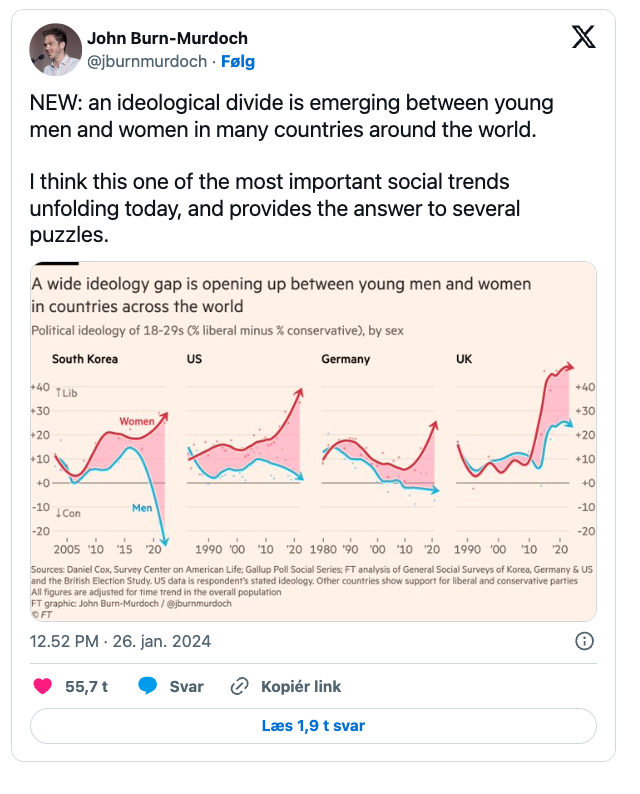
Task: Click the Kopiér link text
Action: [x=300, y=686]
